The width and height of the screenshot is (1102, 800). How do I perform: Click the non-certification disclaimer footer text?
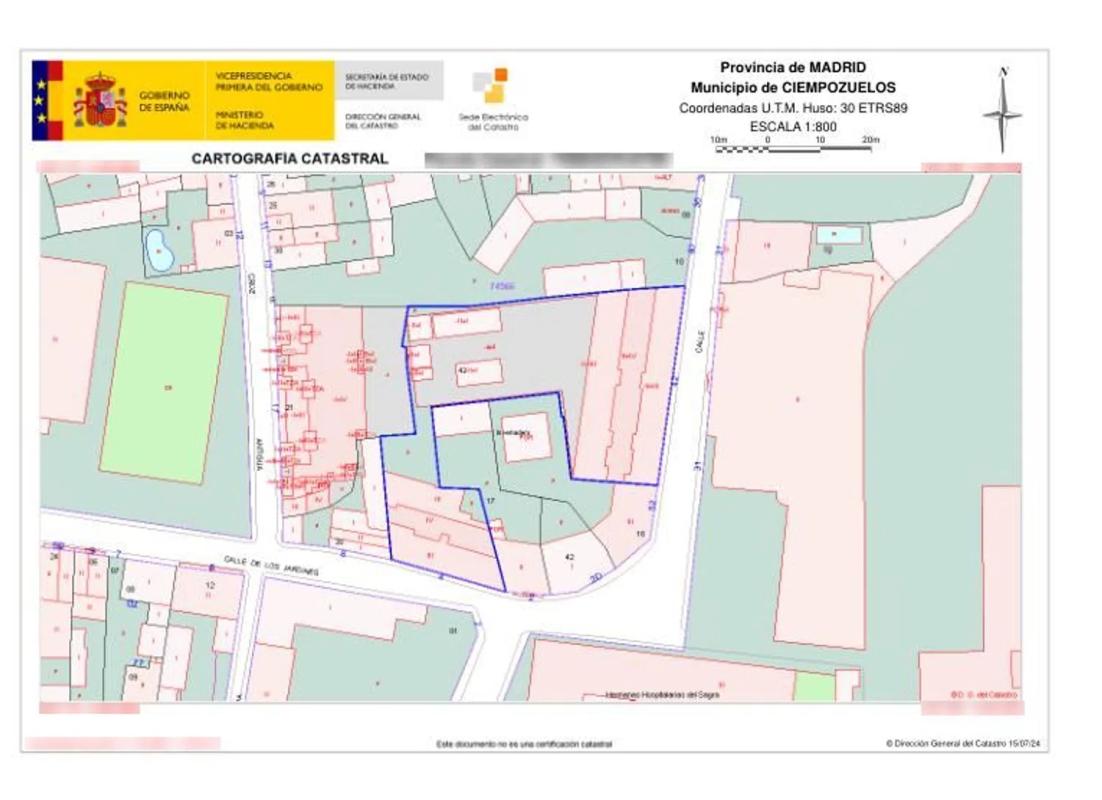pos(524,744)
